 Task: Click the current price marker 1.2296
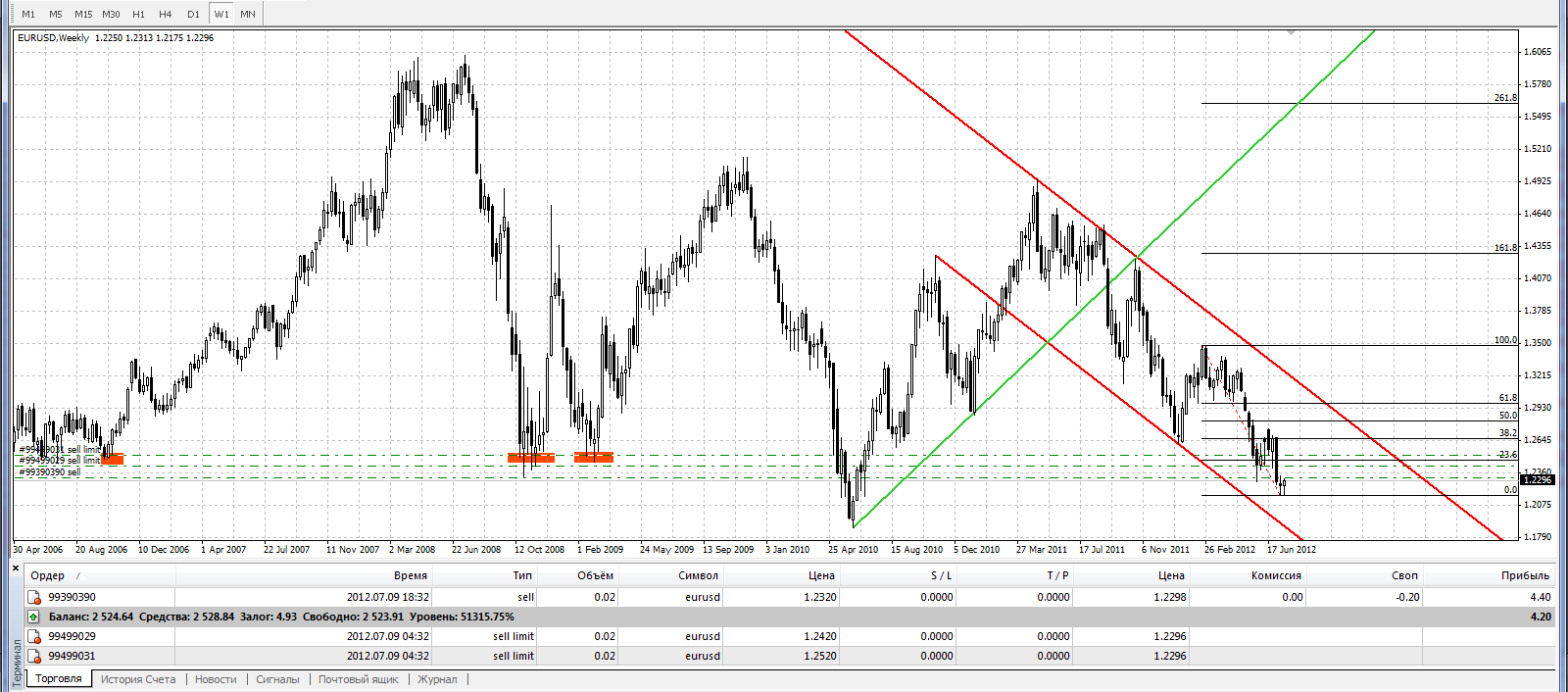[1538, 479]
